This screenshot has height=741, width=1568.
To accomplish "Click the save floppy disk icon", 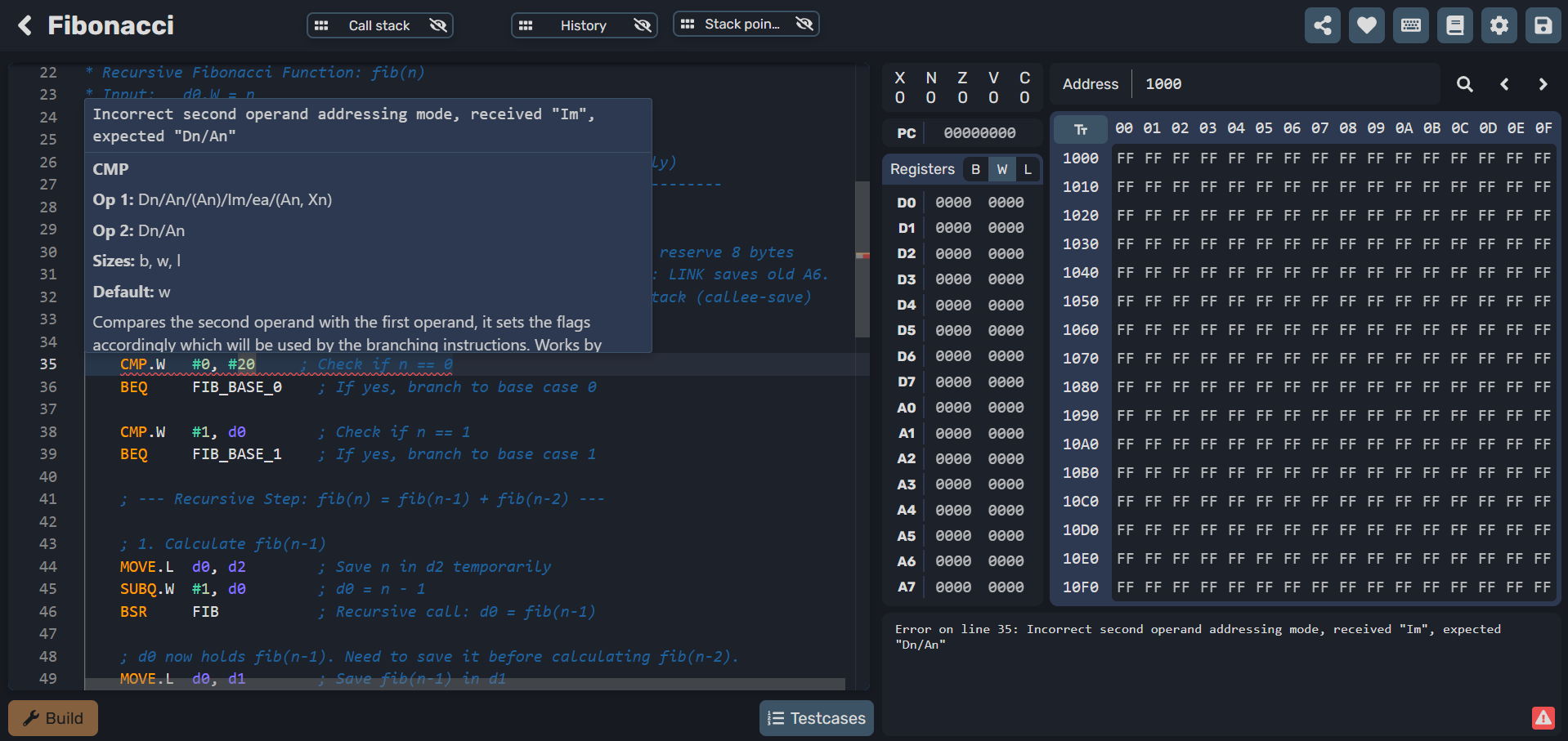I will [1543, 25].
